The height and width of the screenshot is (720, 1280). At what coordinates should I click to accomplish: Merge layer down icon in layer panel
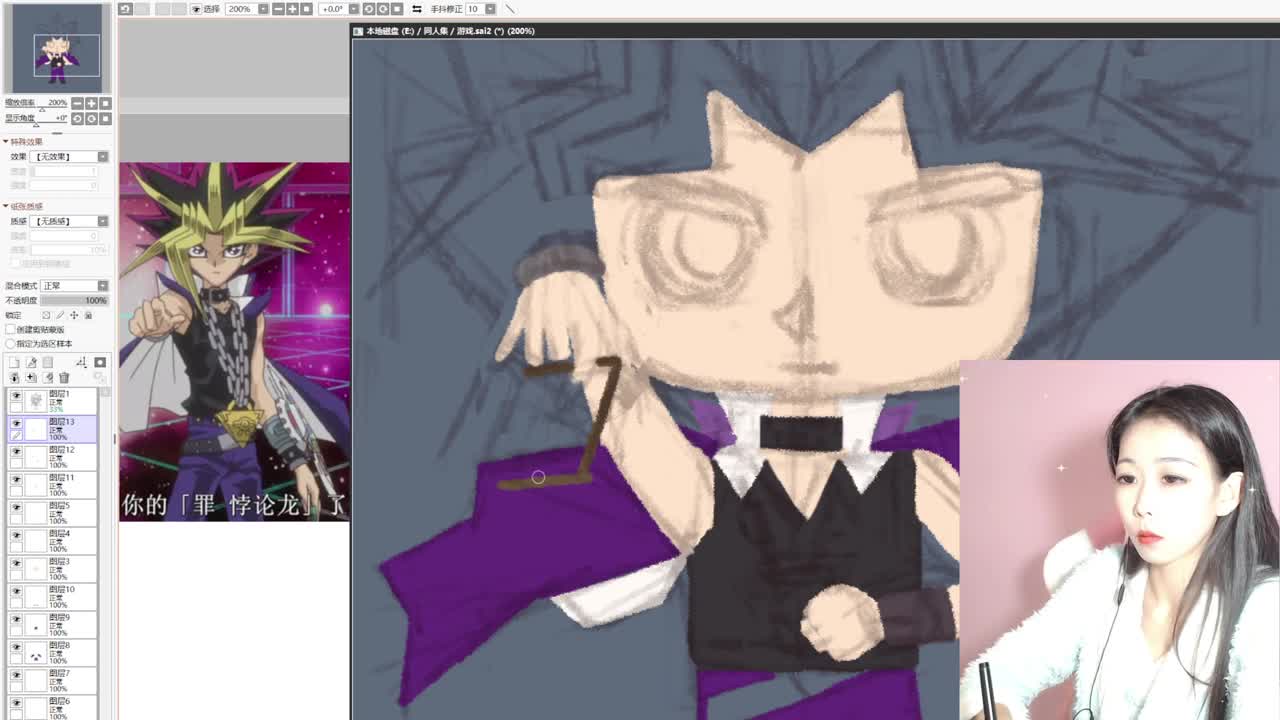(31, 377)
